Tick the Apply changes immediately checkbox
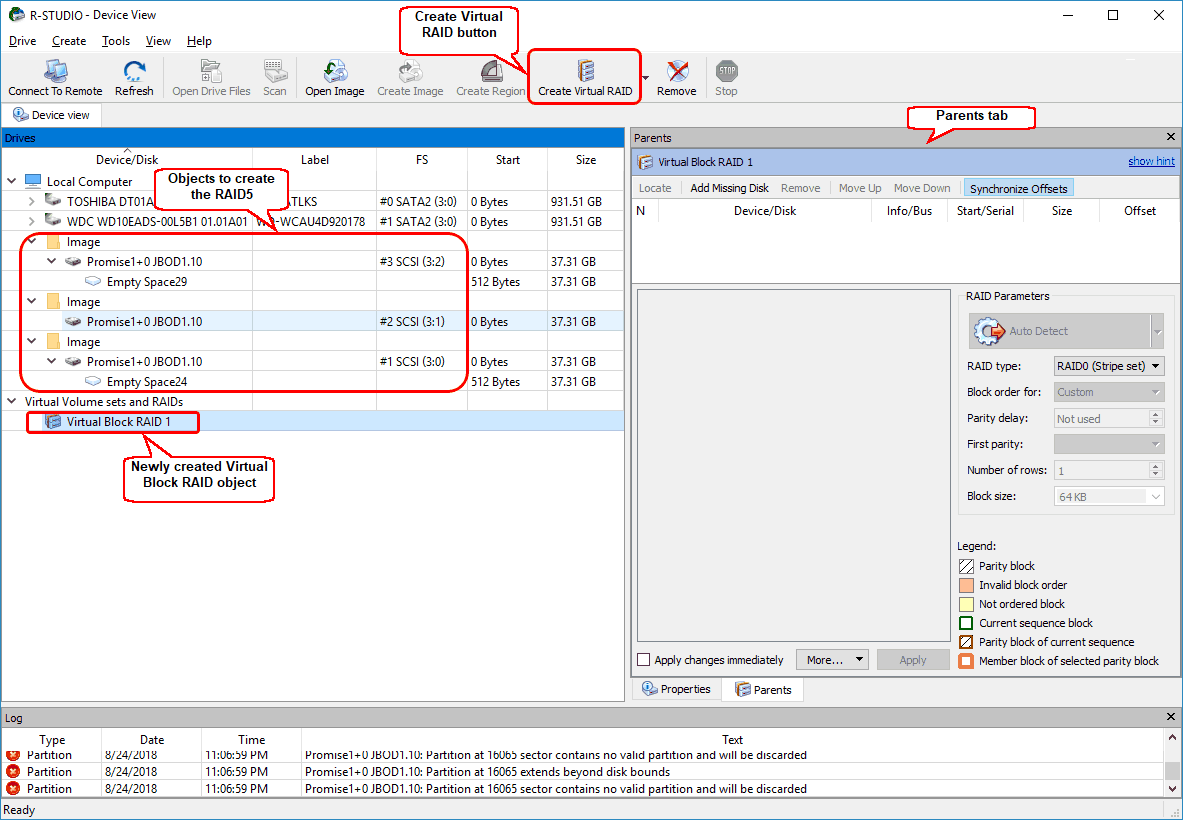This screenshot has width=1183, height=820. tap(644, 660)
